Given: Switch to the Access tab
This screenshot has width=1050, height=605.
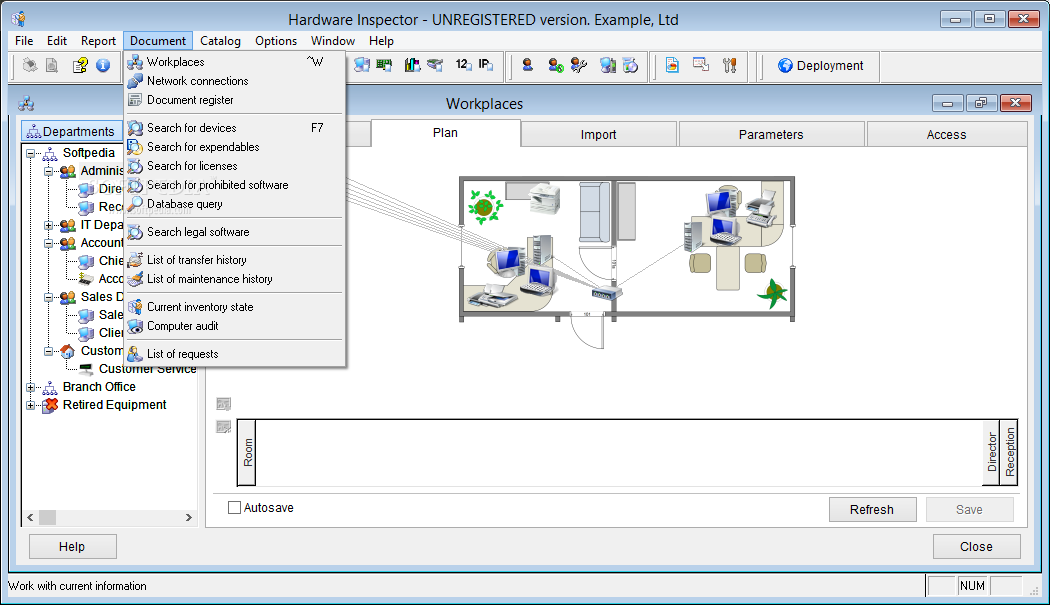Looking at the screenshot, I should tap(946, 135).
